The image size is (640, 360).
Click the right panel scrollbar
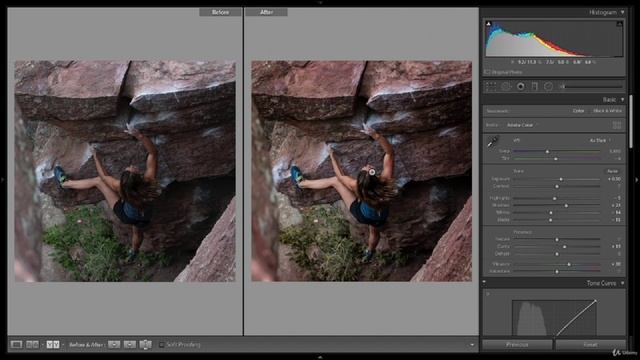[x=631, y=122]
